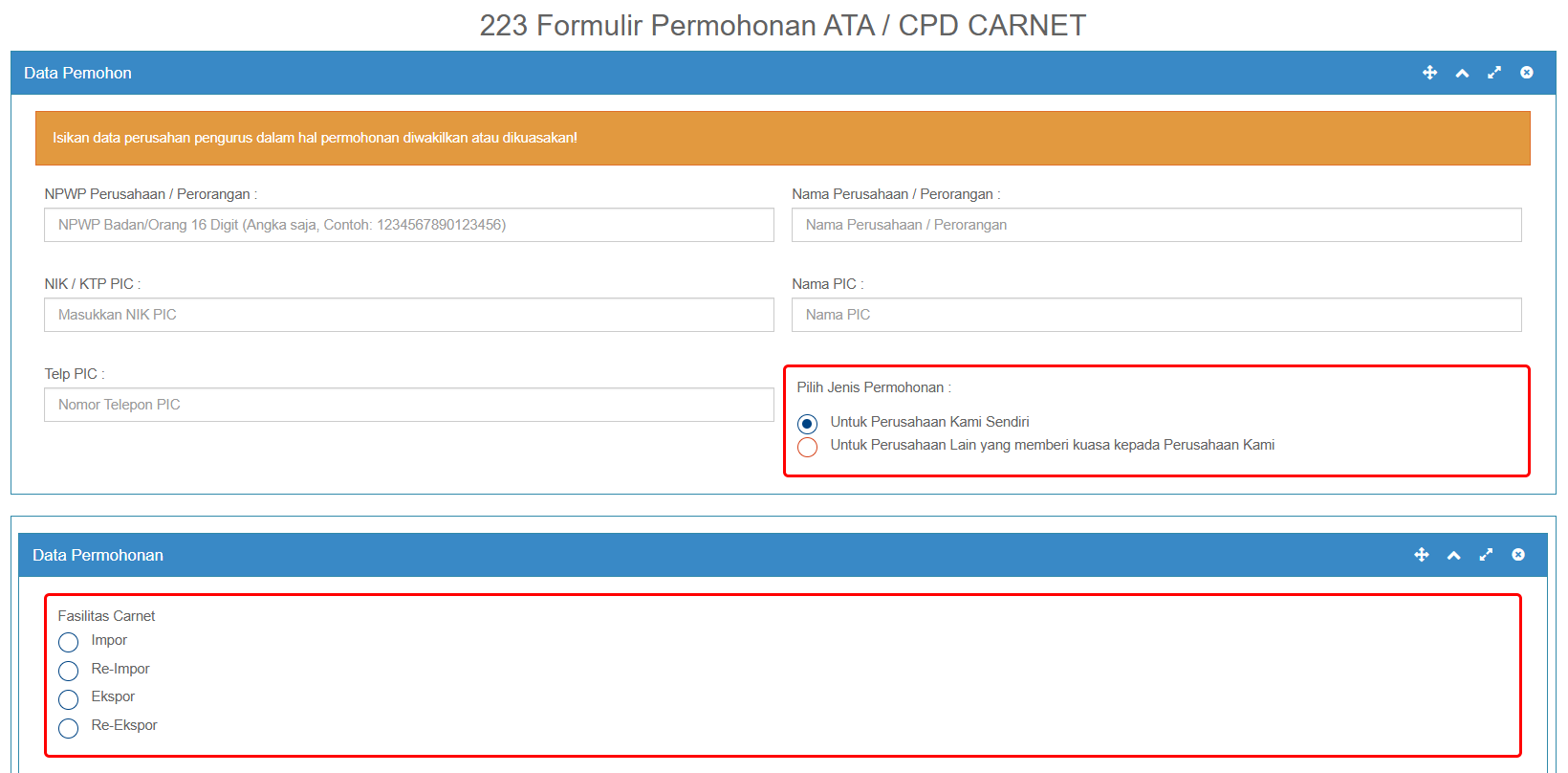The width and height of the screenshot is (1568, 773).
Task: Click the NIK / KTP PIC field
Action: coord(408,315)
